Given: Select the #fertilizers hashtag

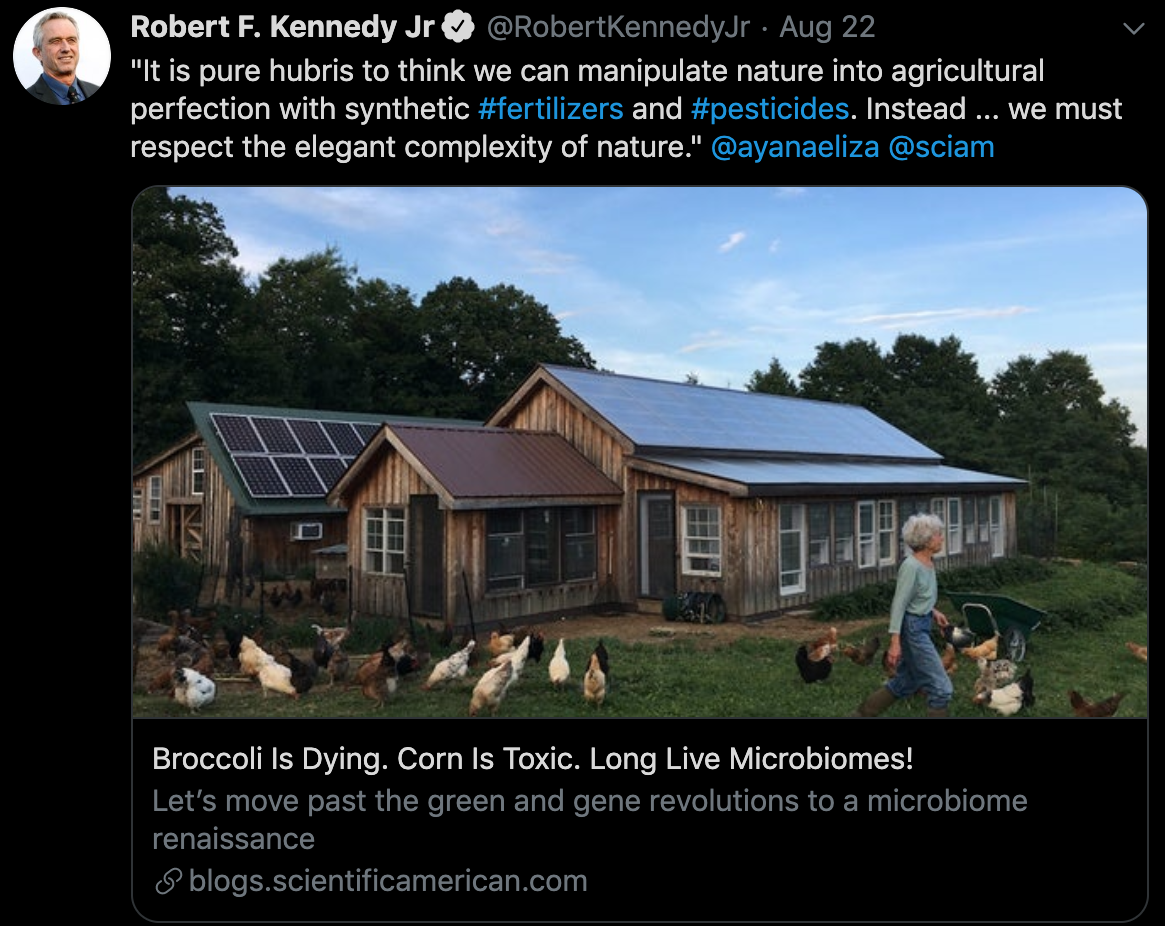Looking at the screenshot, I should point(550,108).
